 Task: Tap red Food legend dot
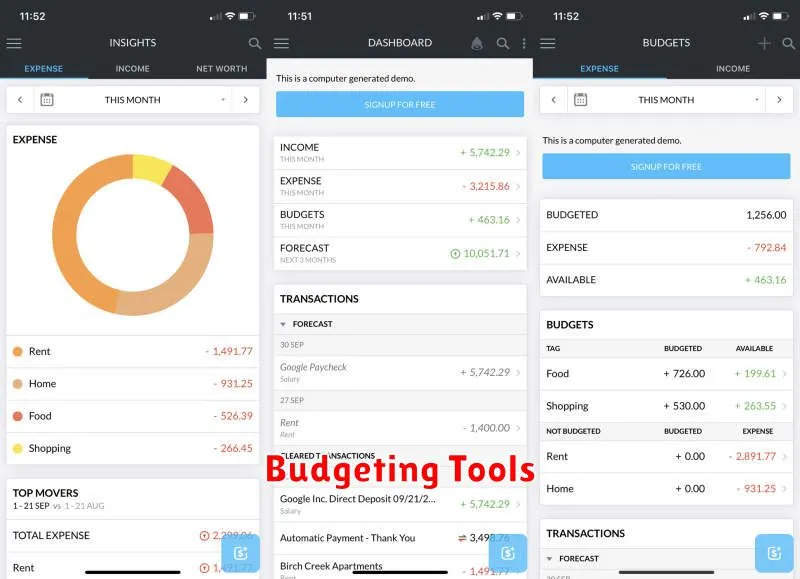pyautogui.click(x=17, y=416)
